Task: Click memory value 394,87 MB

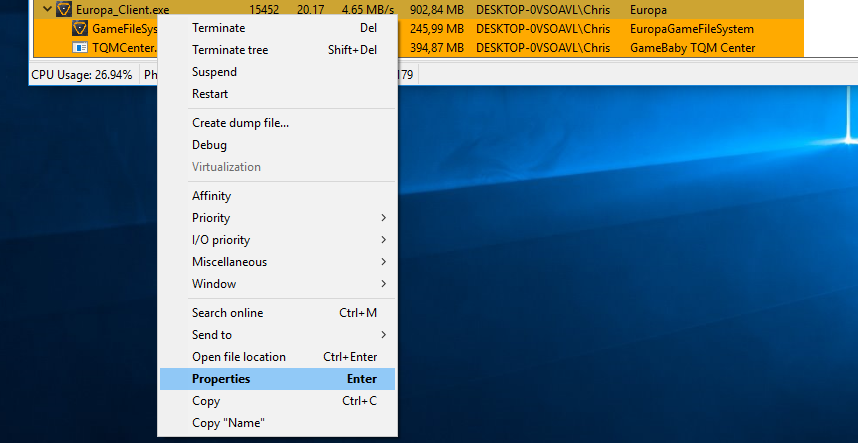Action: pyautogui.click(x=437, y=48)
